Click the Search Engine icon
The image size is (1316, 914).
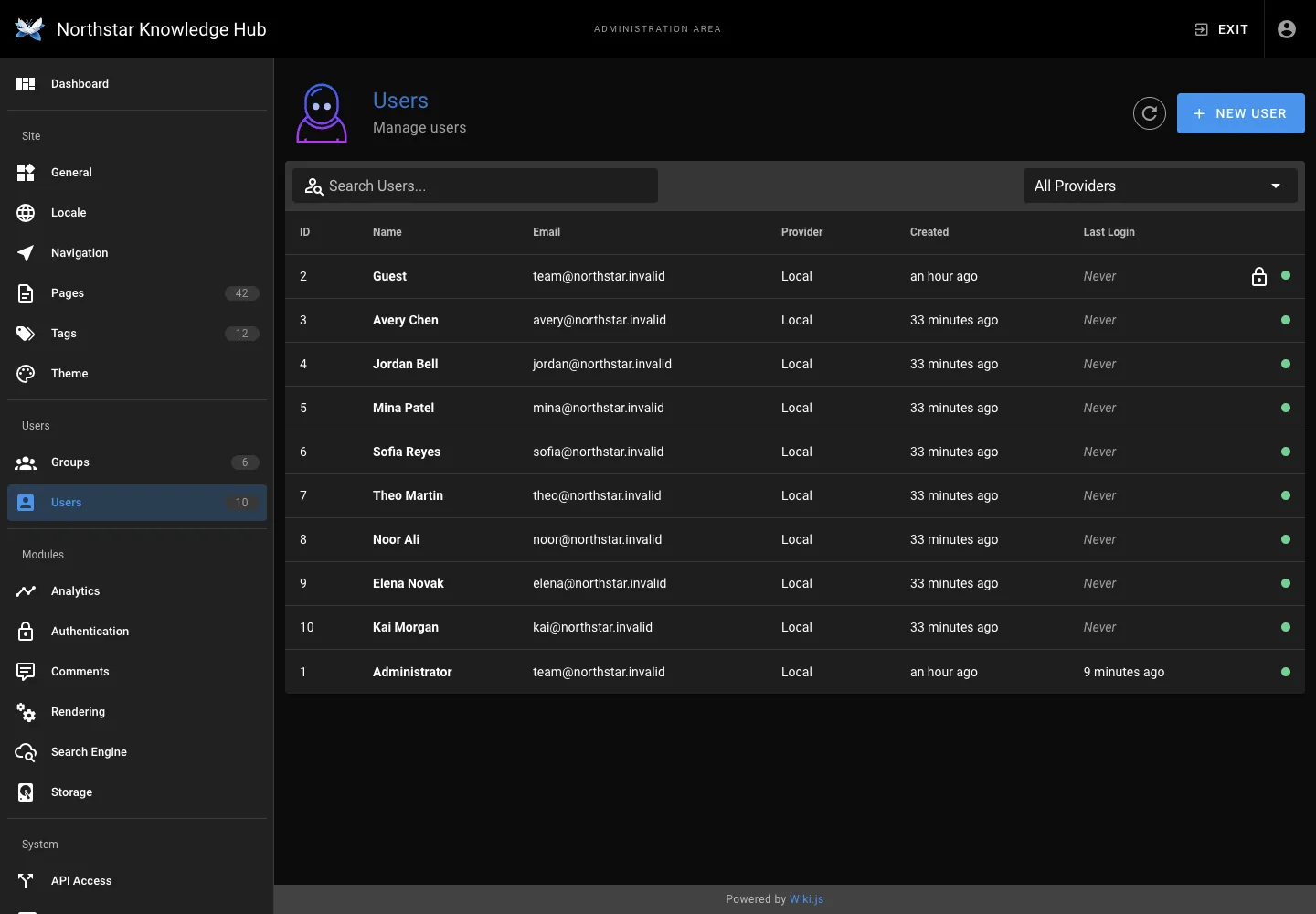point(26,752)
